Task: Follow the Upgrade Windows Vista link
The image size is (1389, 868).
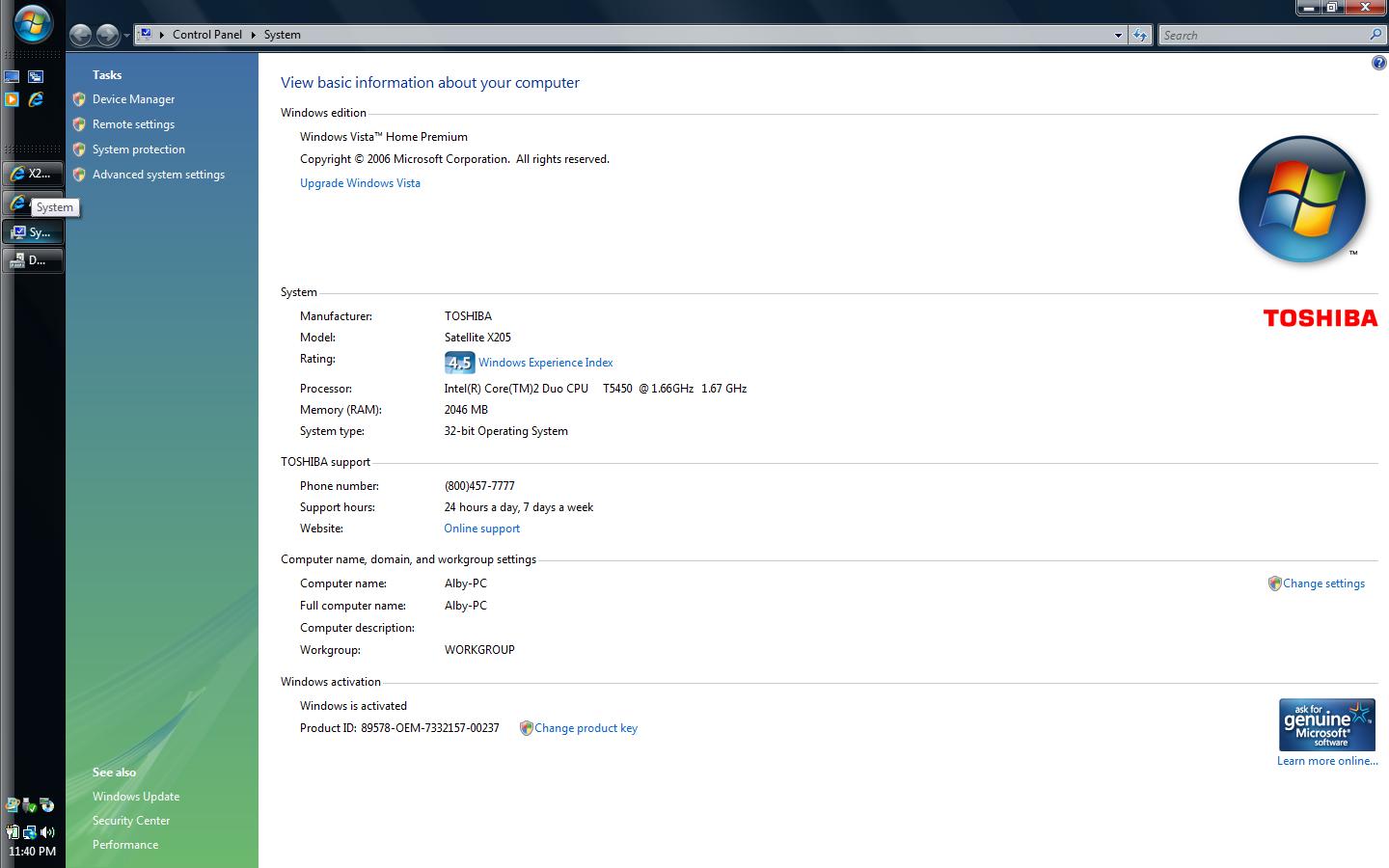Action: 360,183
